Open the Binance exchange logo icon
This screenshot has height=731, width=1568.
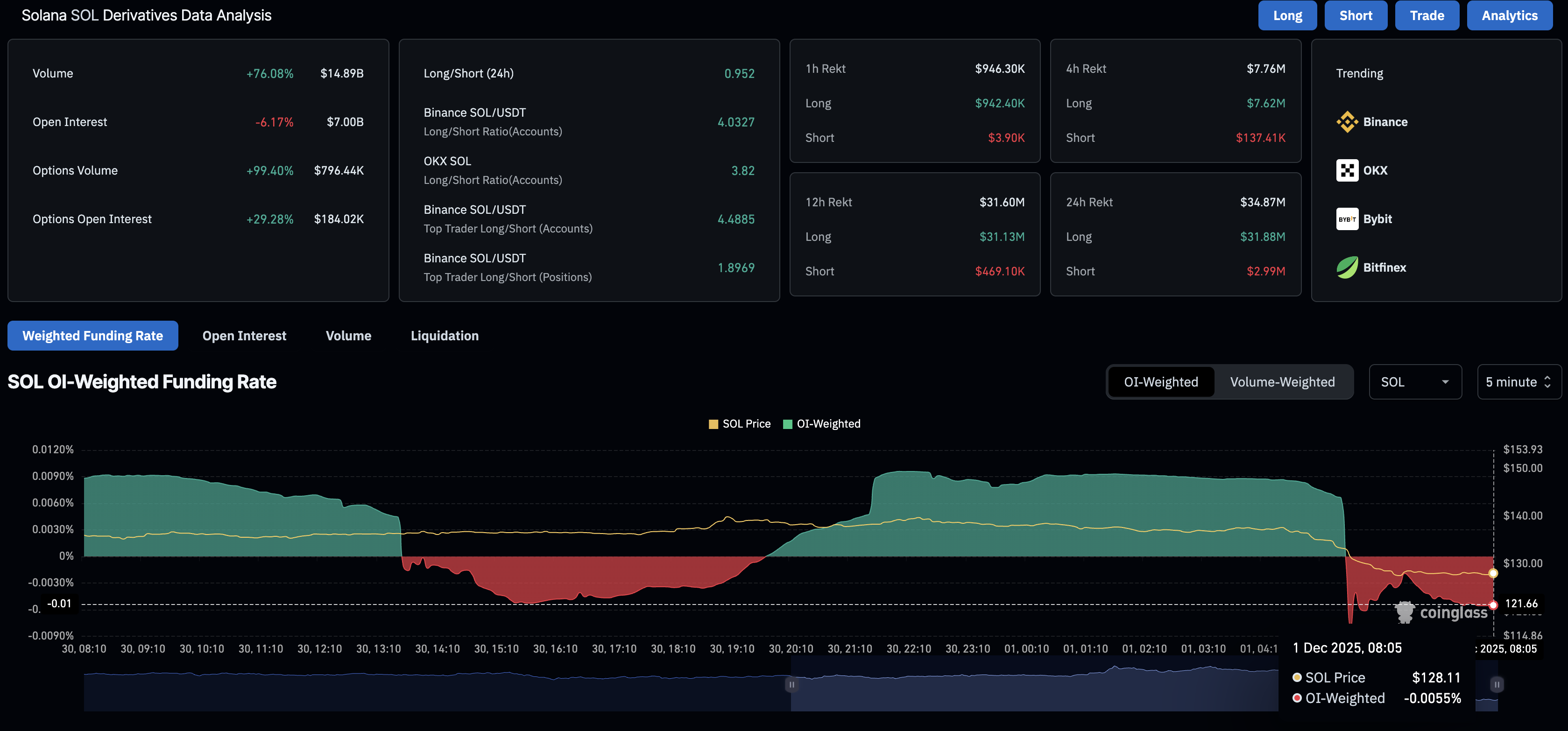coord(1347,122)
